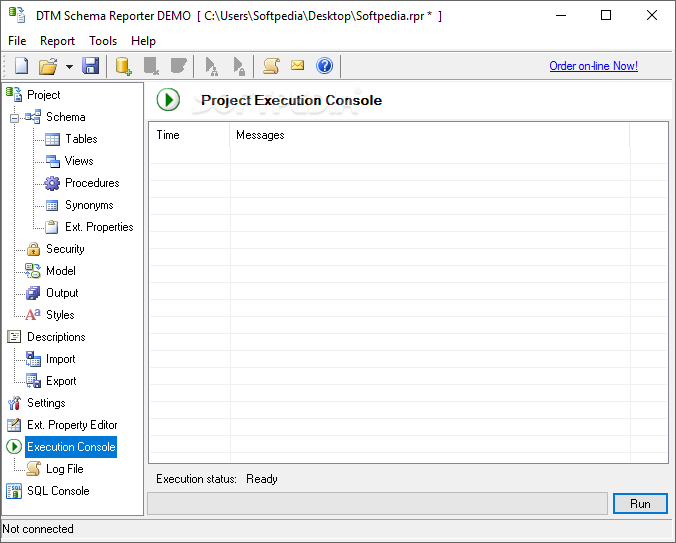Open the Ext. Property Editor item

pyautogui.click(x=72, y=424)
